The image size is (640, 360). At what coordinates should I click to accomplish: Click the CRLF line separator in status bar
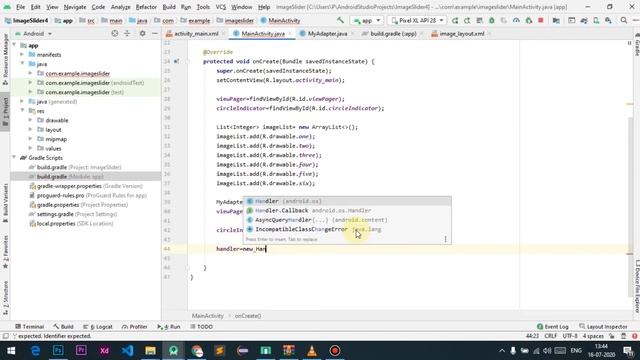(x=551, y=336)
